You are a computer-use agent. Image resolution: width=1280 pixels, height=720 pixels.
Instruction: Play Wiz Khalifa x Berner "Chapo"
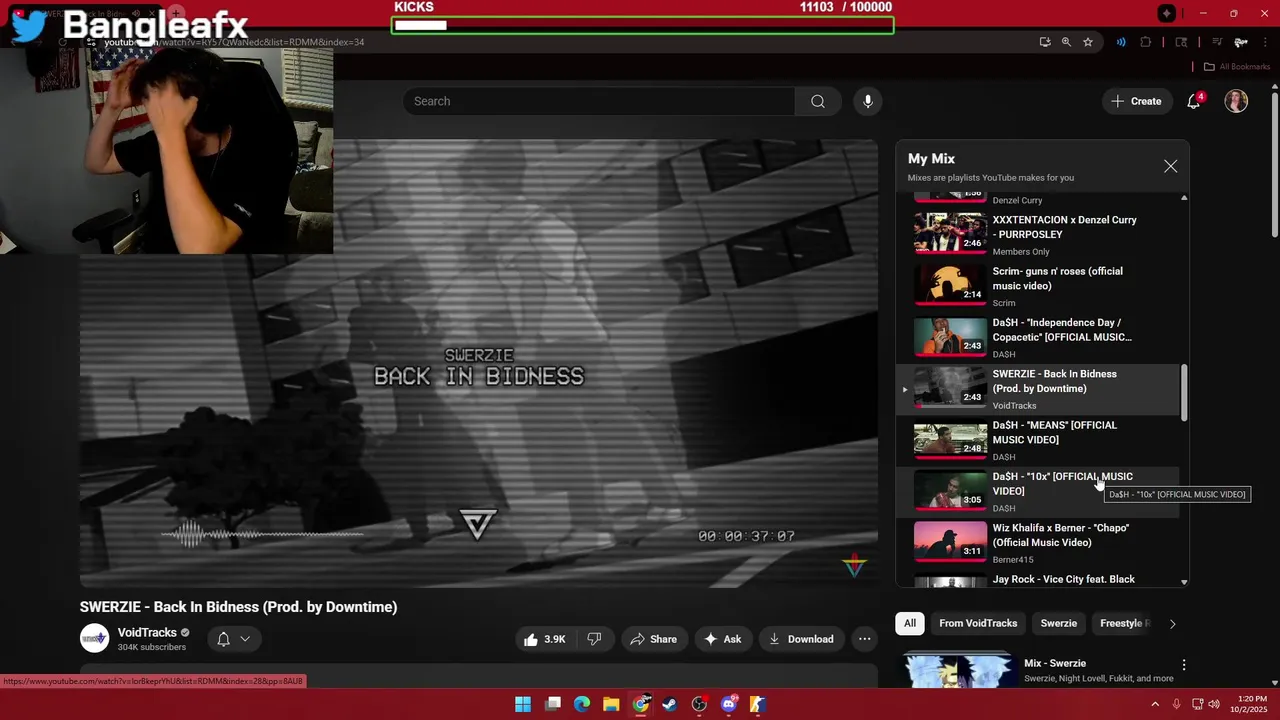click(1040, 543)
